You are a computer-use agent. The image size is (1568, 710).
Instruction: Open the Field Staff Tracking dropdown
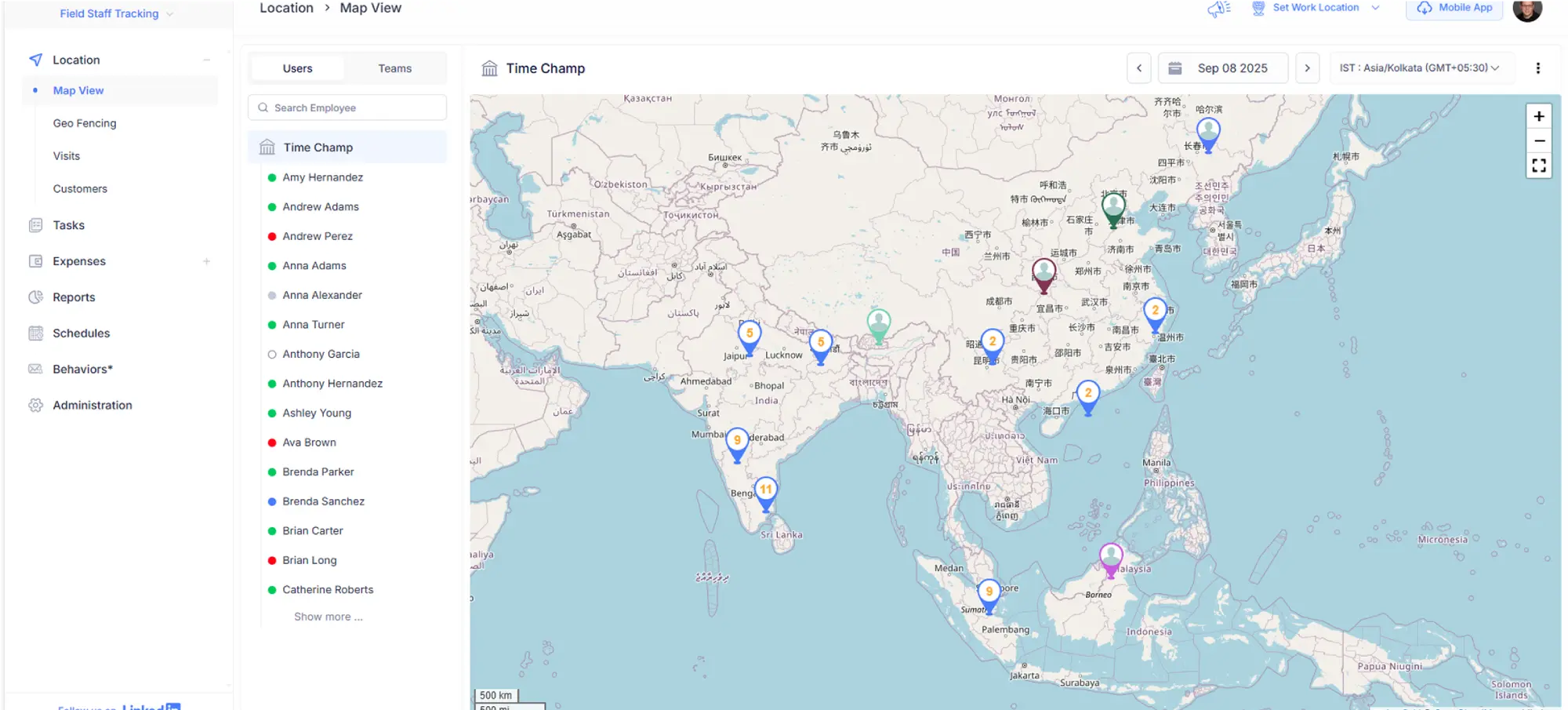tap(116, 13)
